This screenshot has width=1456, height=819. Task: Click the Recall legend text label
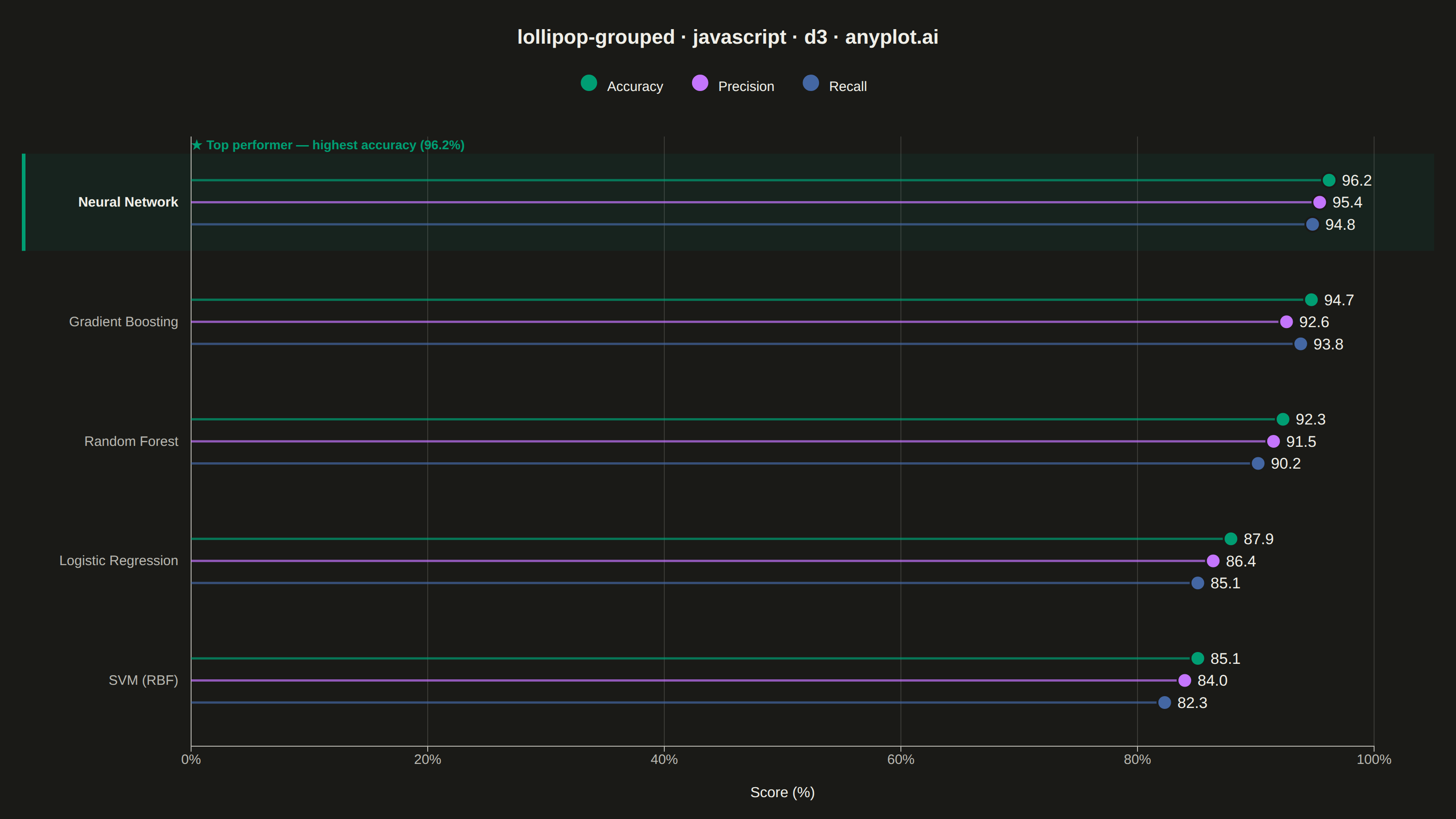point(848,86)
